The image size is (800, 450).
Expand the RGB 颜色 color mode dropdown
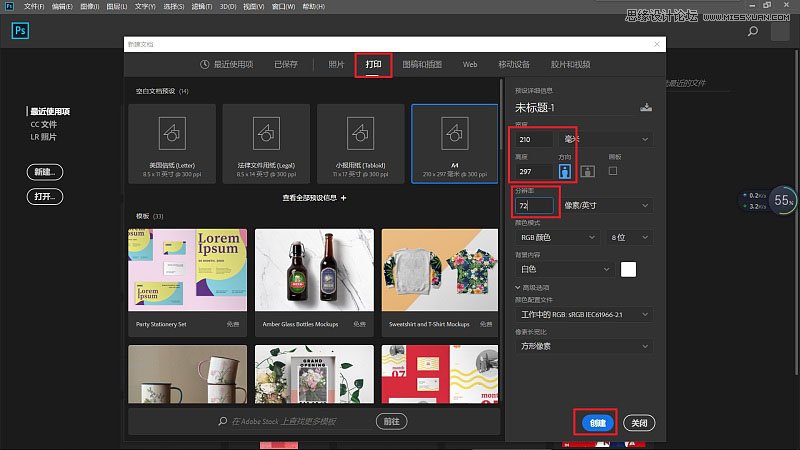(557, 237)
